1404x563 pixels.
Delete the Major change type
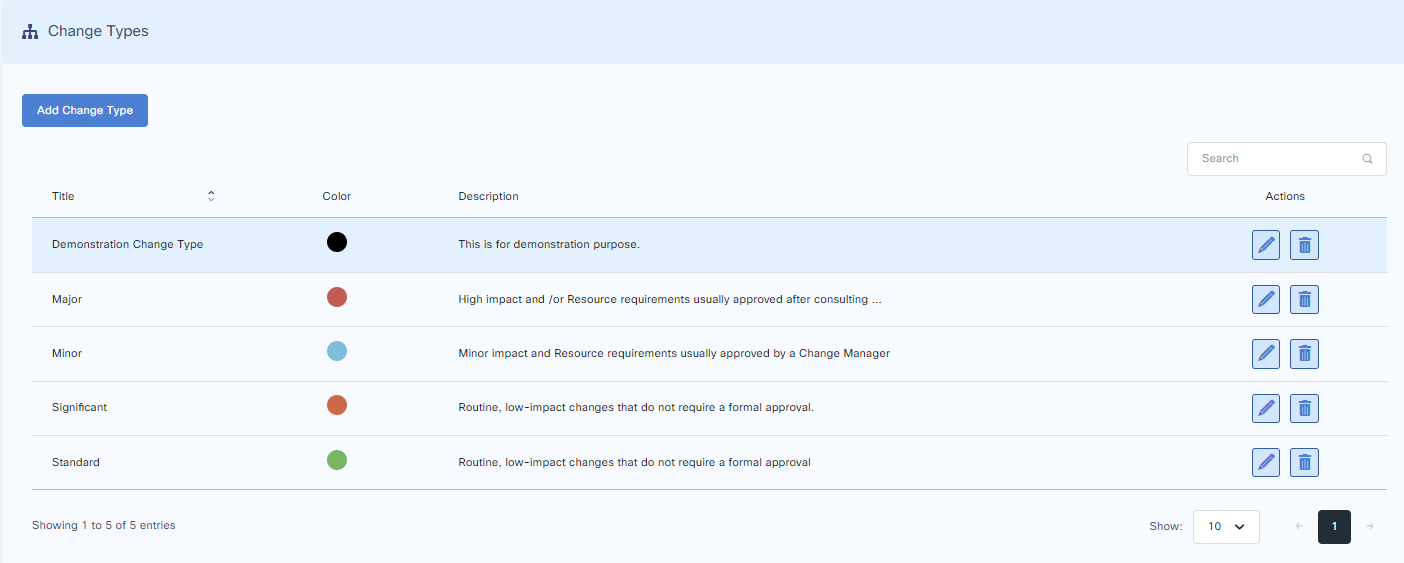1304,299
